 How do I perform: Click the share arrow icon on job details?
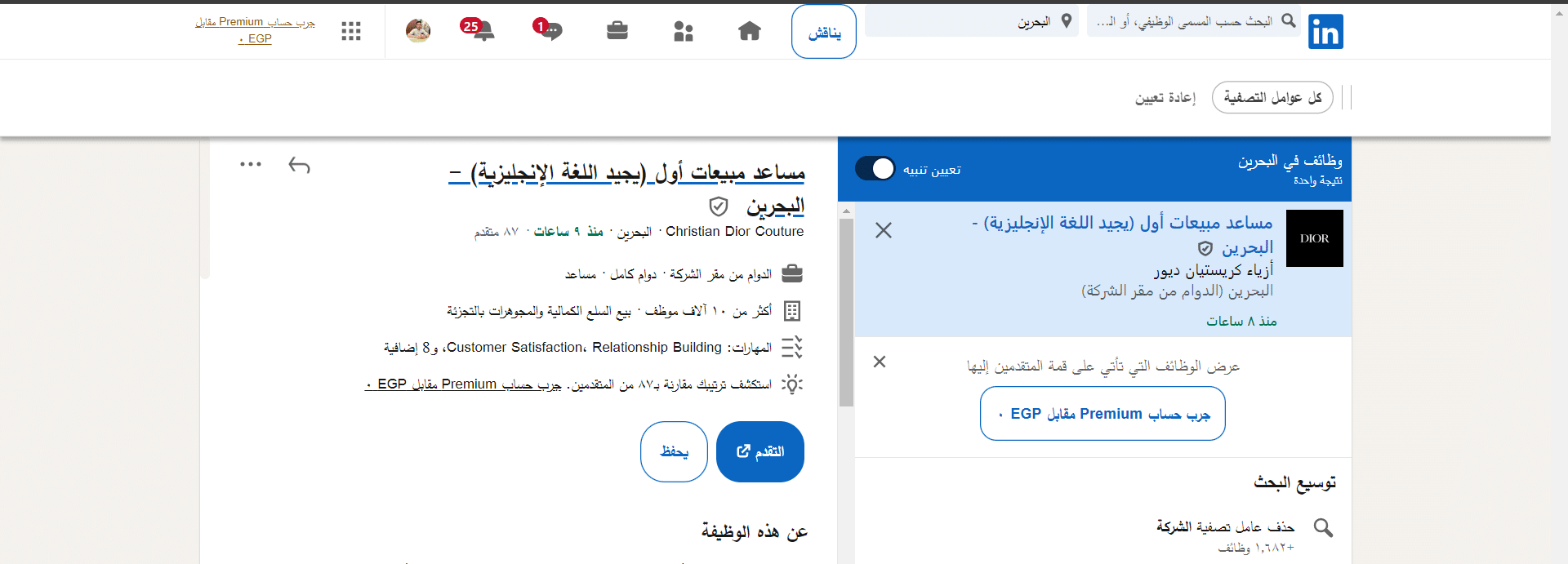[300, 166]
